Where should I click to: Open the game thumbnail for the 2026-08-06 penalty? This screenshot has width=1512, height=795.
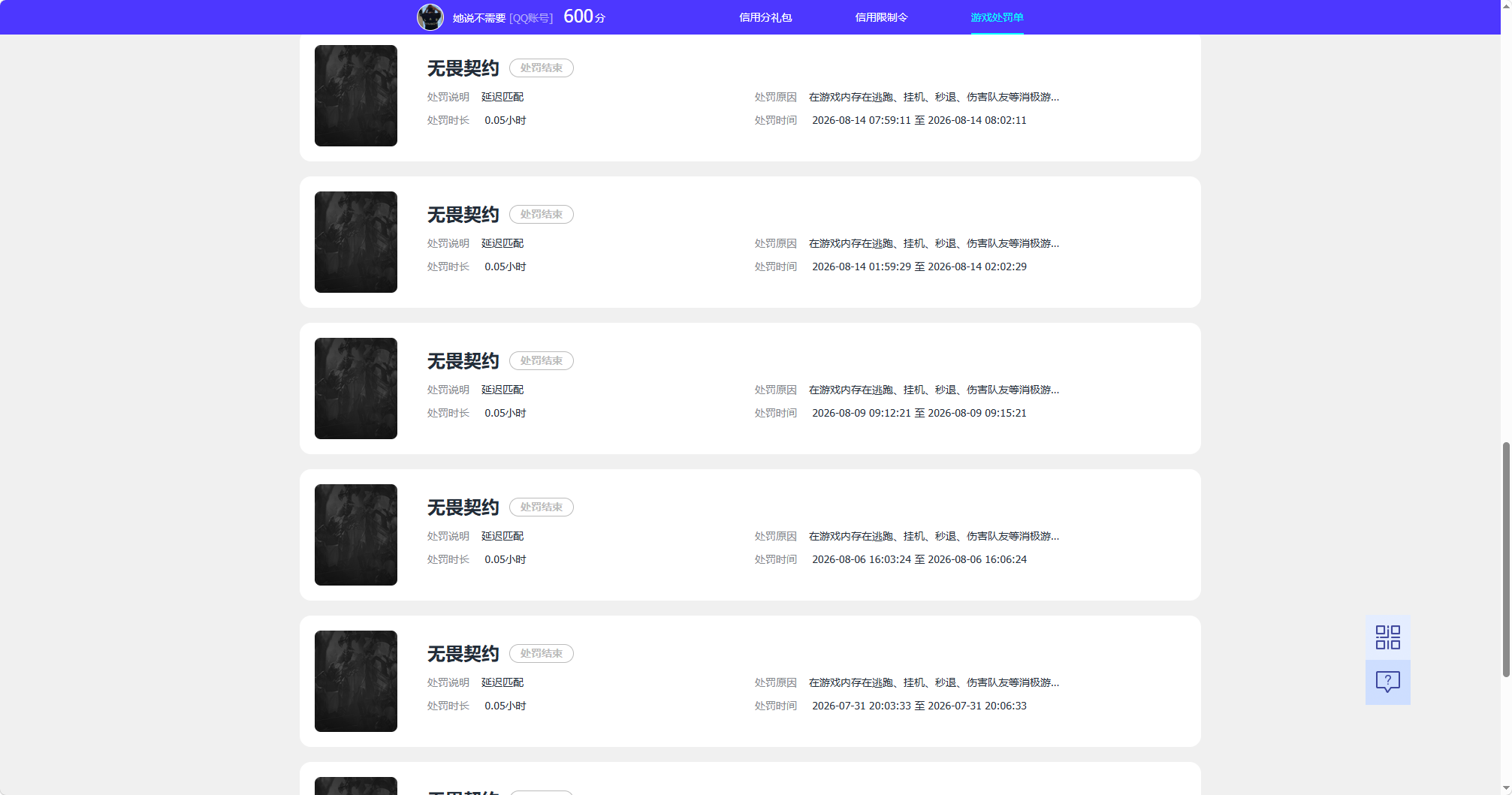coord(356,535)
